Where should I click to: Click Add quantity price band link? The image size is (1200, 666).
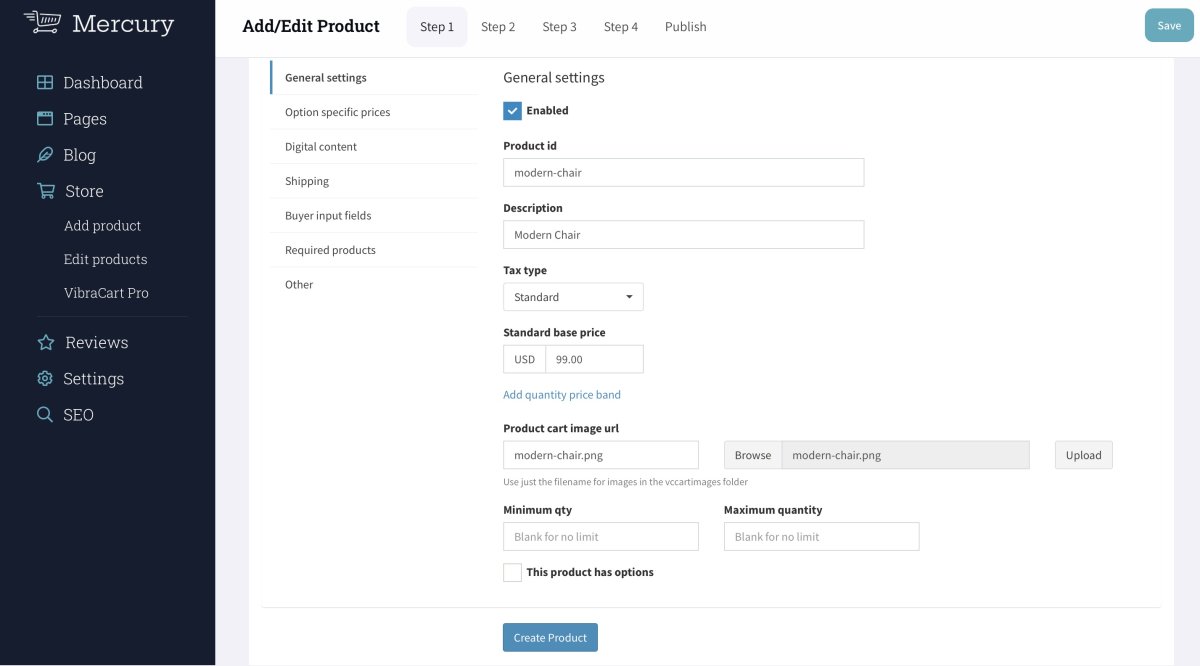coord(562,395)
